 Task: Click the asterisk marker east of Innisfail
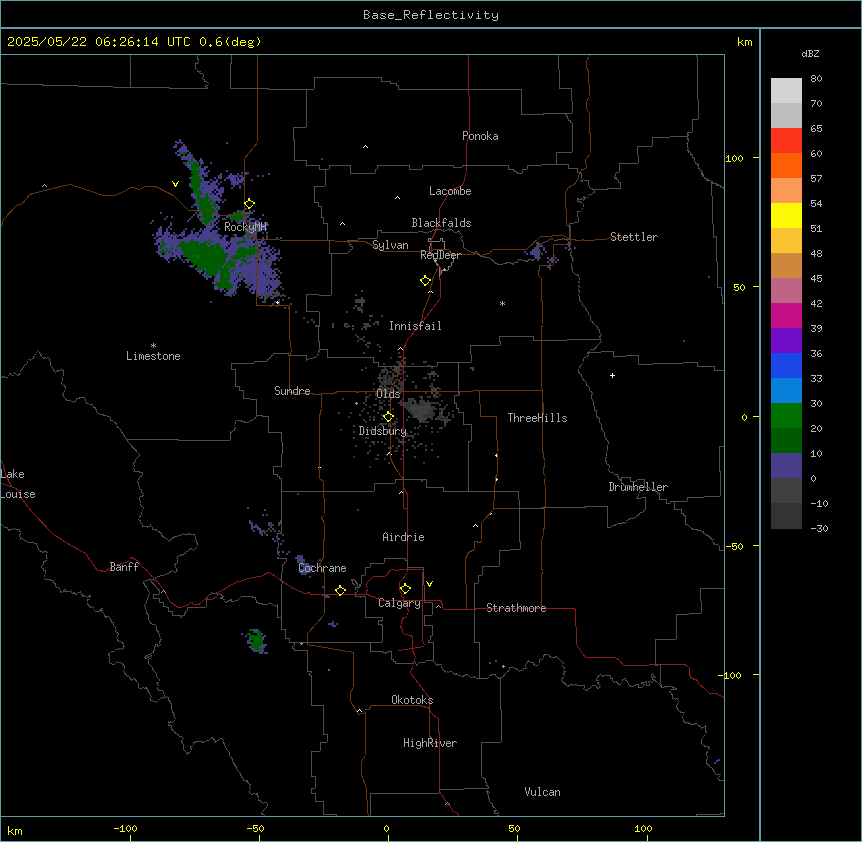(502, 304)
